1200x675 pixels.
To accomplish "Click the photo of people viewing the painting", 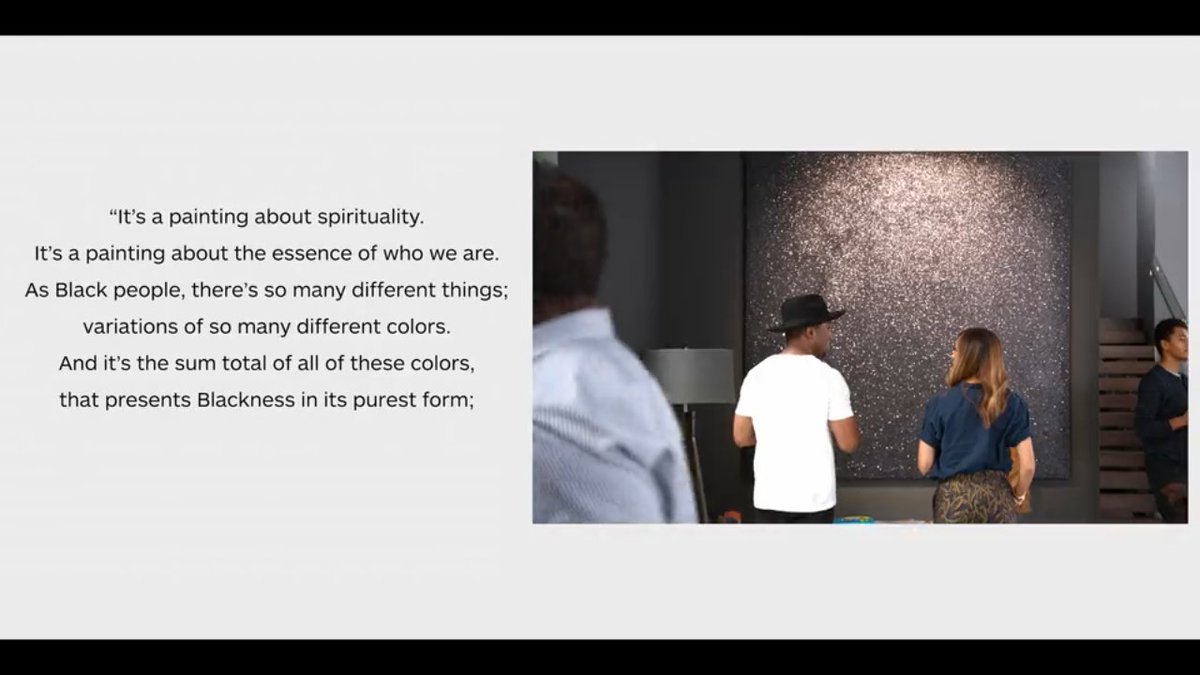I will coord(860,337).
